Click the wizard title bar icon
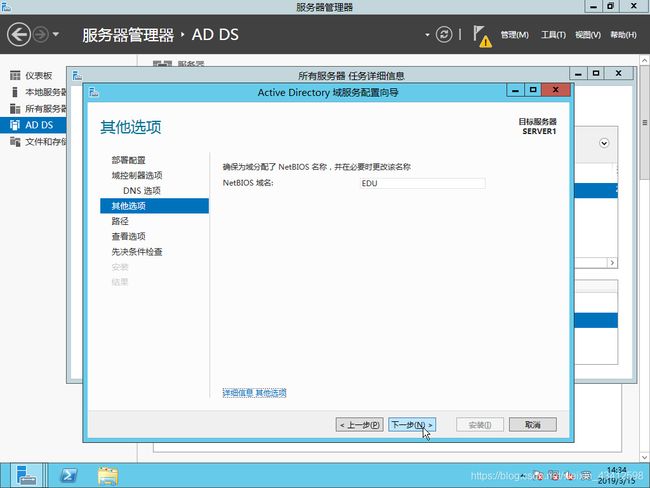Screen dimensions: 650x488 point(94,92)
